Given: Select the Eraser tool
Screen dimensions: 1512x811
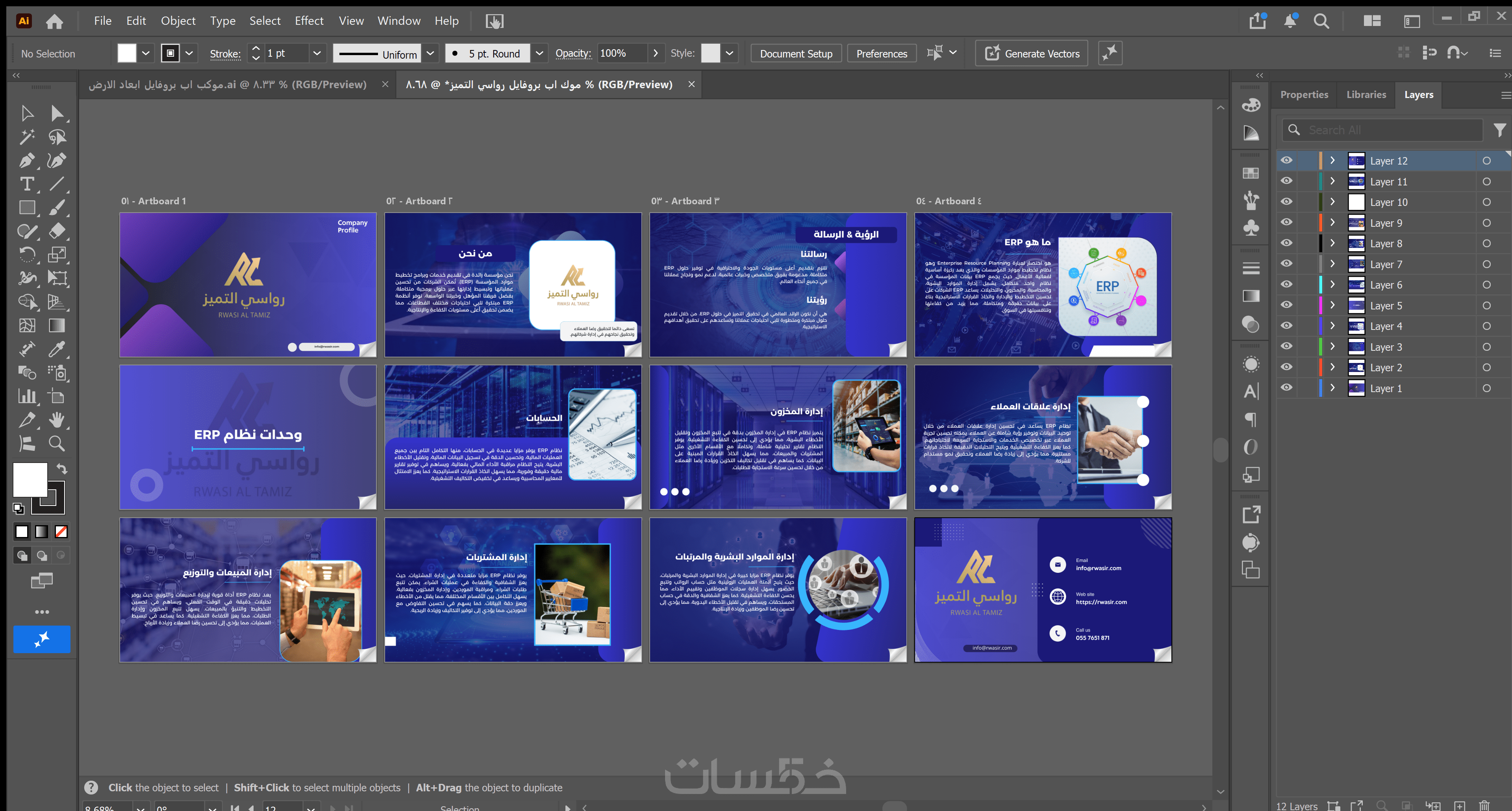Looking at the screenshot, I should (57, 231).
